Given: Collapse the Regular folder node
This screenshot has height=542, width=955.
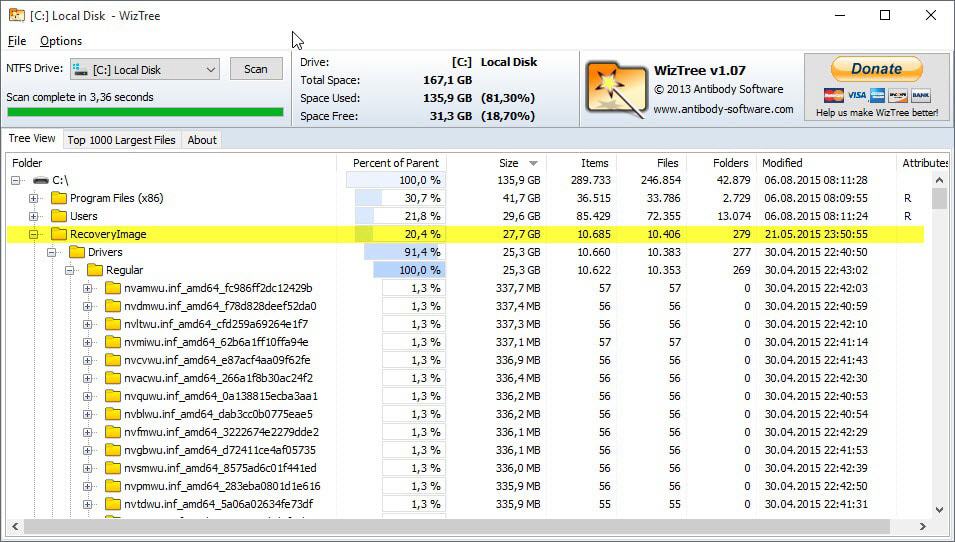Looking at the screenshot, I should point(70,270).
